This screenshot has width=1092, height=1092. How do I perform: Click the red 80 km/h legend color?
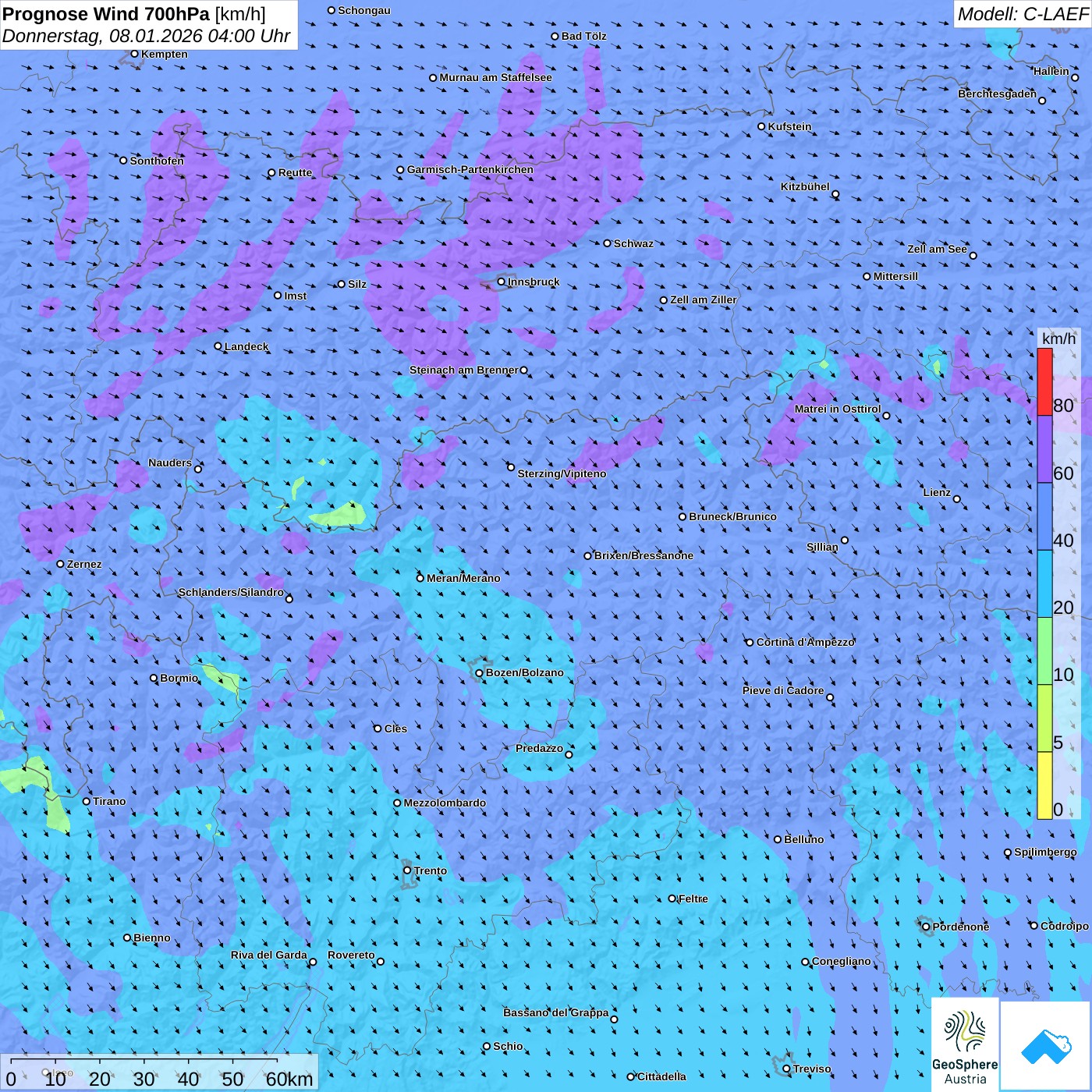point(1044,382)
